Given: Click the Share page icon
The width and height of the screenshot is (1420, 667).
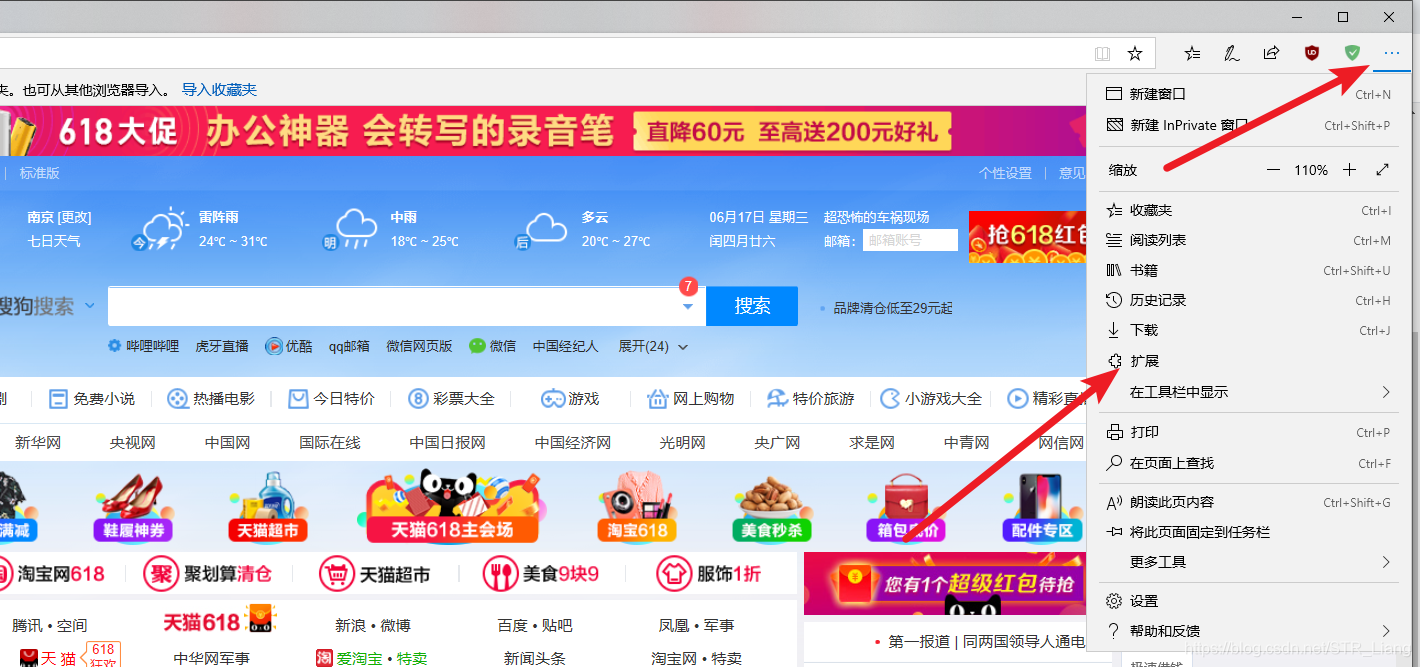Looking at the screenshot, I should pyautogui.click(x=1272, y=53).
